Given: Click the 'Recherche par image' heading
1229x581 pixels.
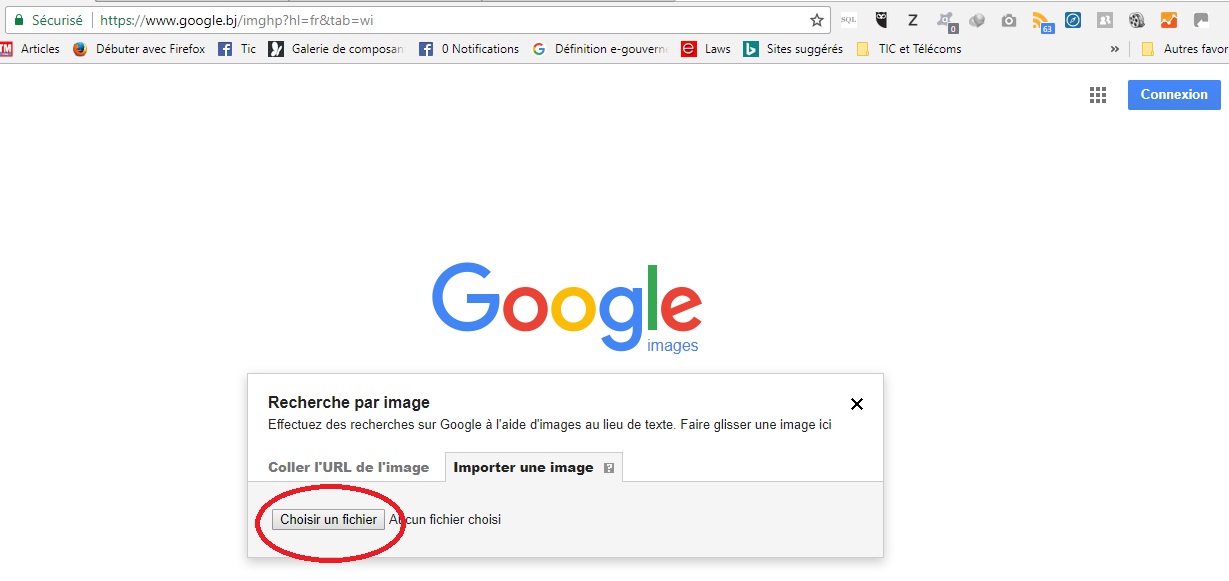Looking at the screenshot, I should [349, 402].
